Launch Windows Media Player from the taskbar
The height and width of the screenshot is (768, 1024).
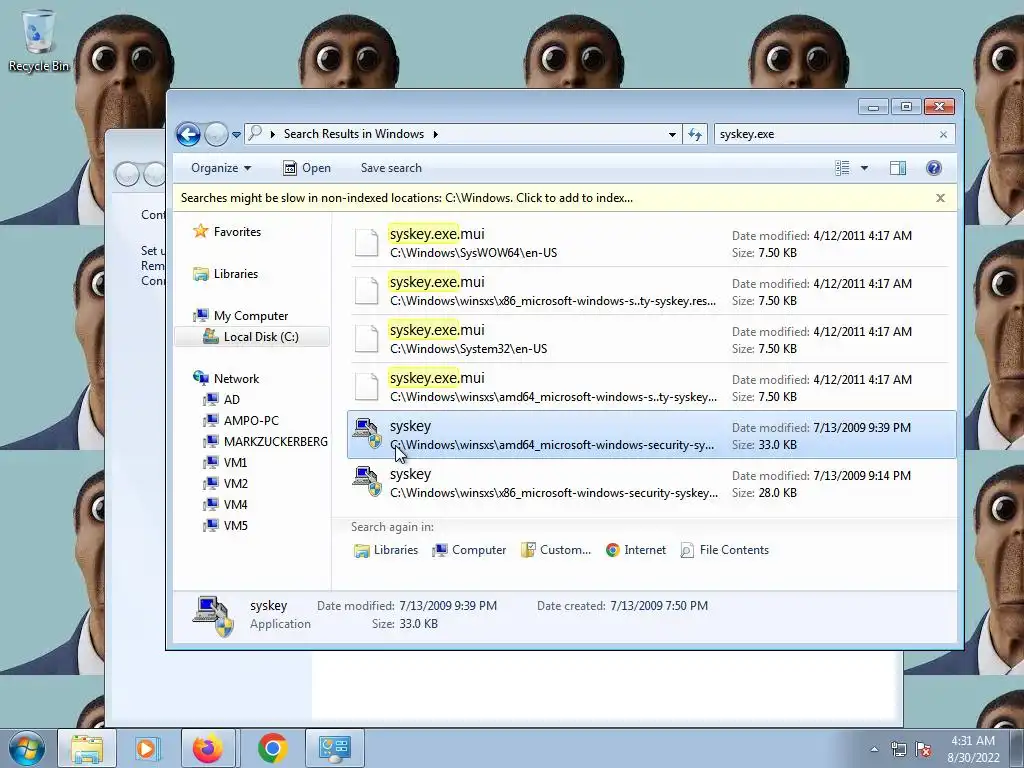point(148,748)
